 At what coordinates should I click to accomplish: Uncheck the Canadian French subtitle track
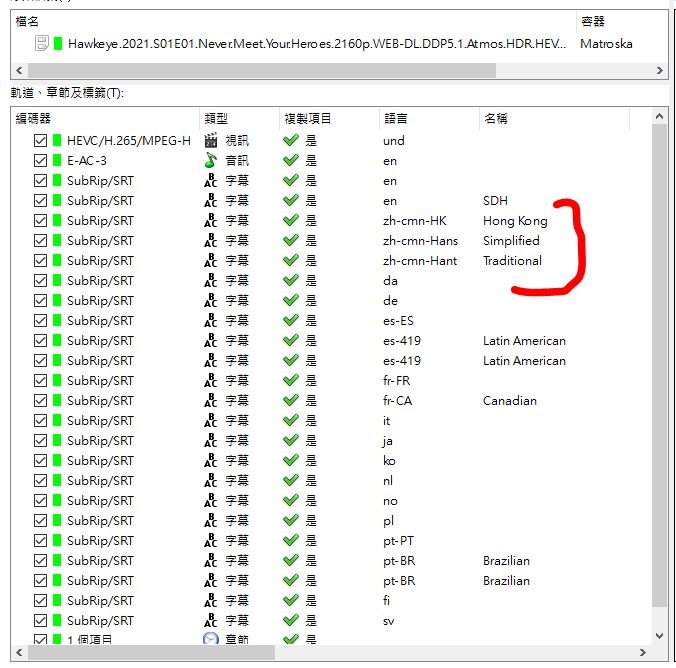coord(41,401)
